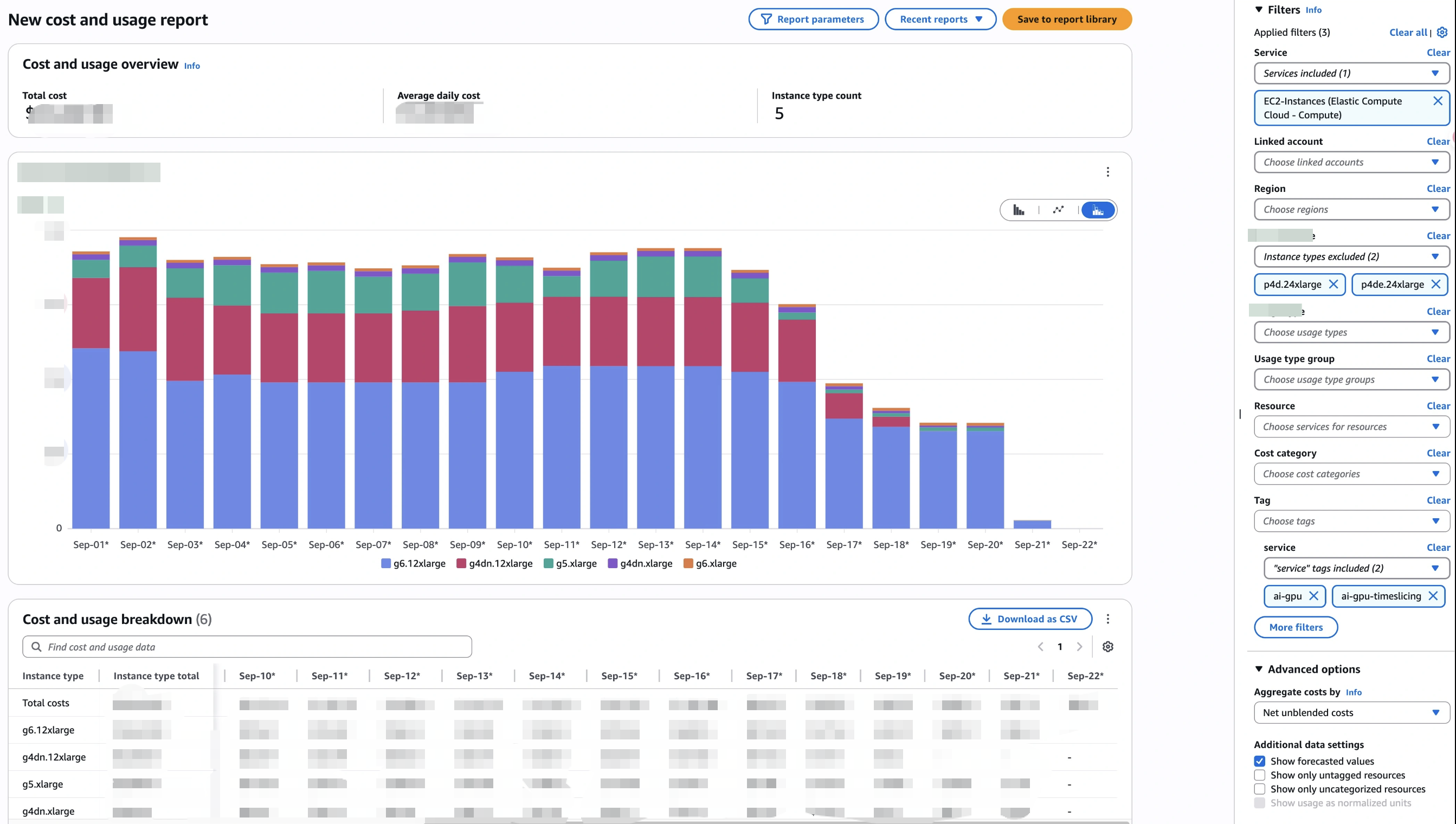Clear the Cost category filter
The height and width of the screenshot is (824, 1456).
(1438, 453)
